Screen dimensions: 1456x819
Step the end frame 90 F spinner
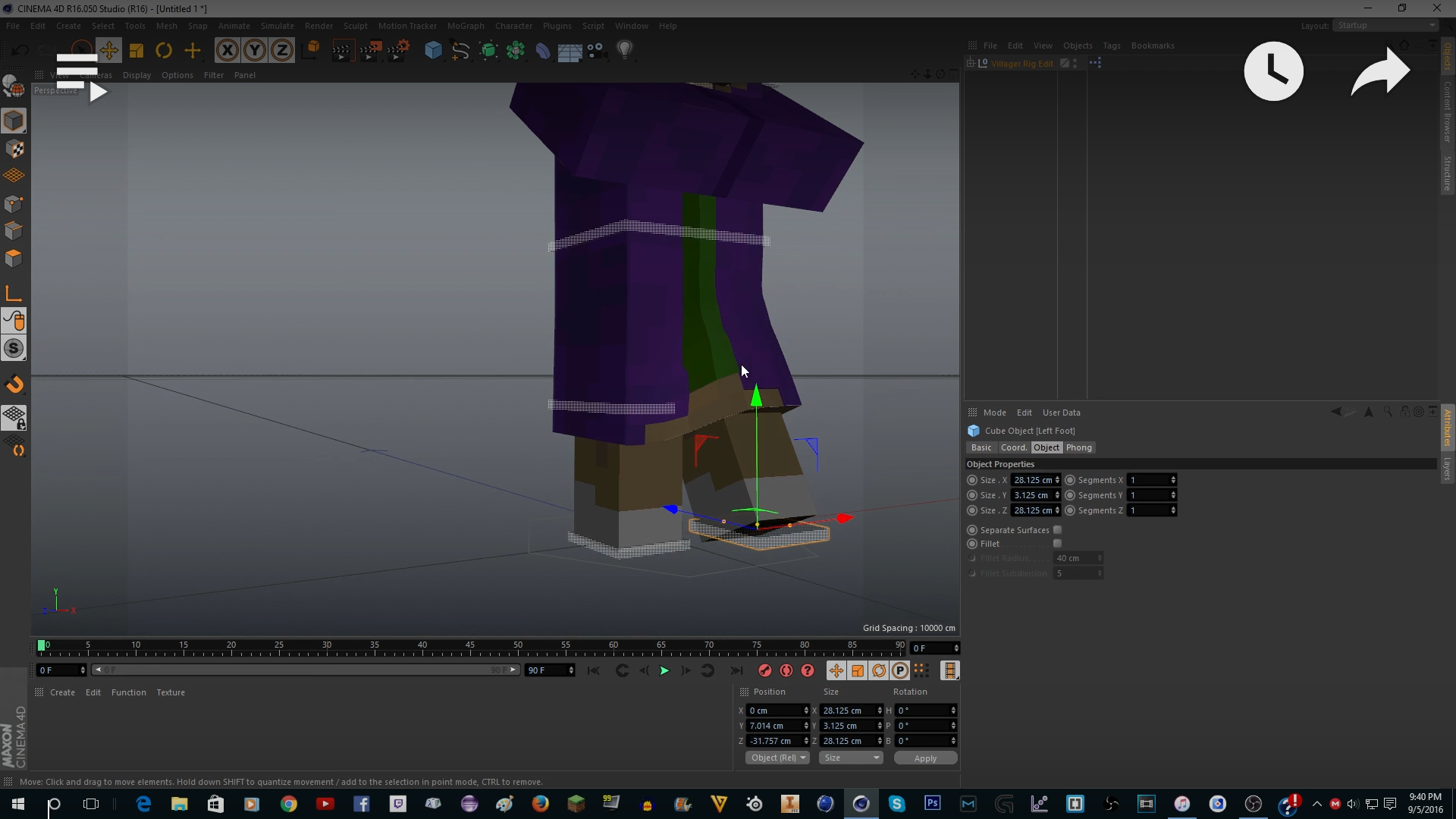[570, 670]
